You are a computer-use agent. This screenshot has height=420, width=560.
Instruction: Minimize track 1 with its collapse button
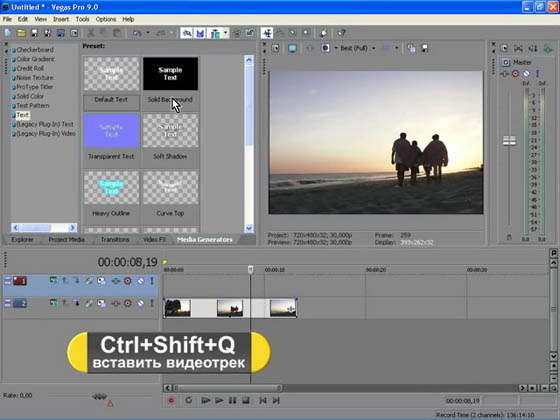coord(8,281)
